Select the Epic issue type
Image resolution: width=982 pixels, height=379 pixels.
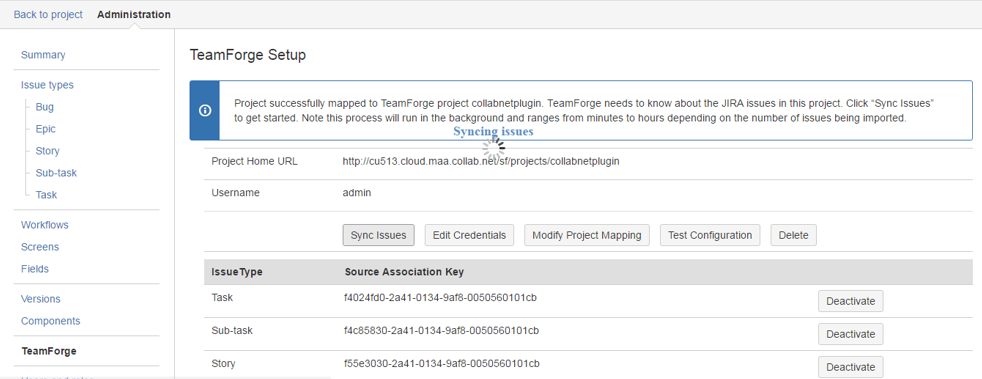pos(46,129)
